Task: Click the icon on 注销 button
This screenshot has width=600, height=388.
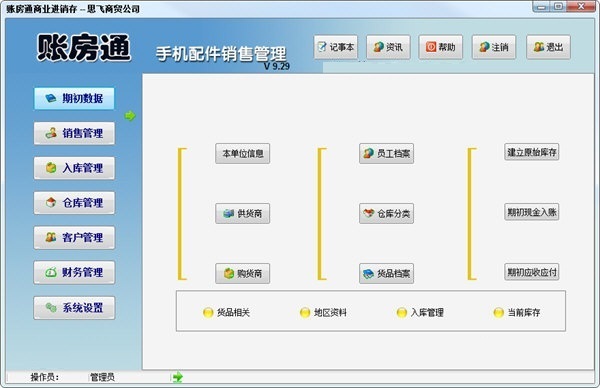Action: tap(484, 47)
